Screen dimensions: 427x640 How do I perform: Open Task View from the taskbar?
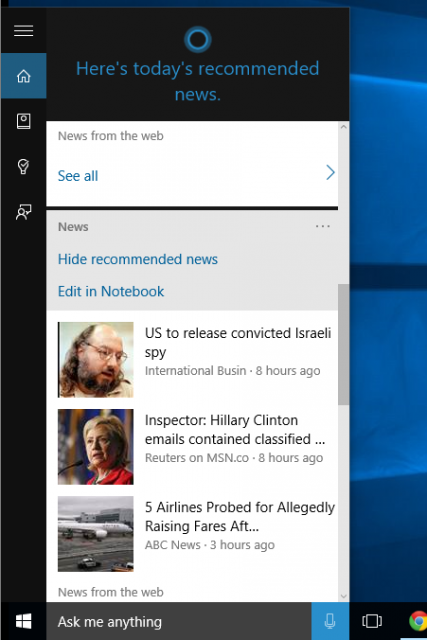(x=372, y=621)
